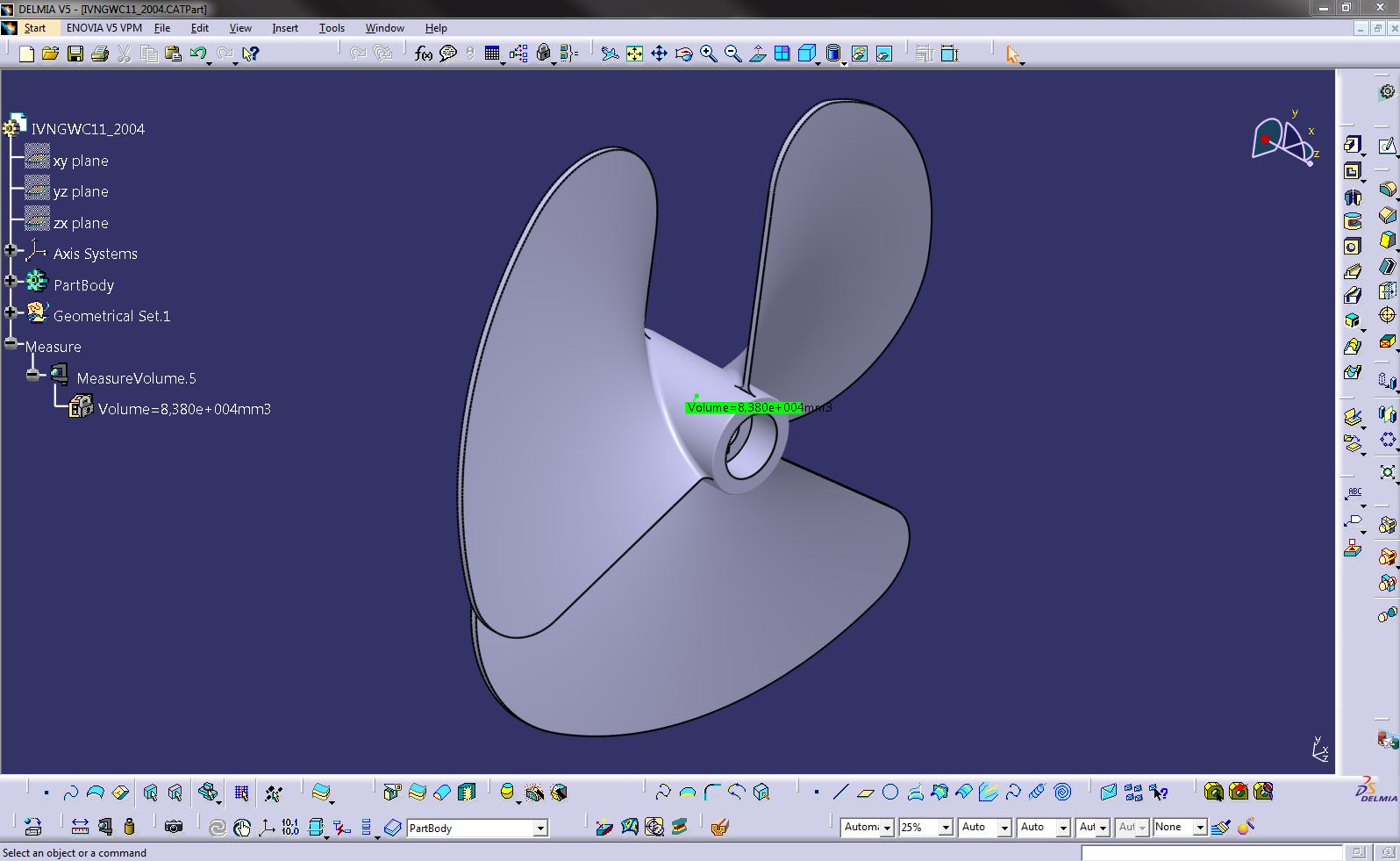1400x861 pixels.
Task: Collapse the Measure node
Action: [x=11, y=344]
